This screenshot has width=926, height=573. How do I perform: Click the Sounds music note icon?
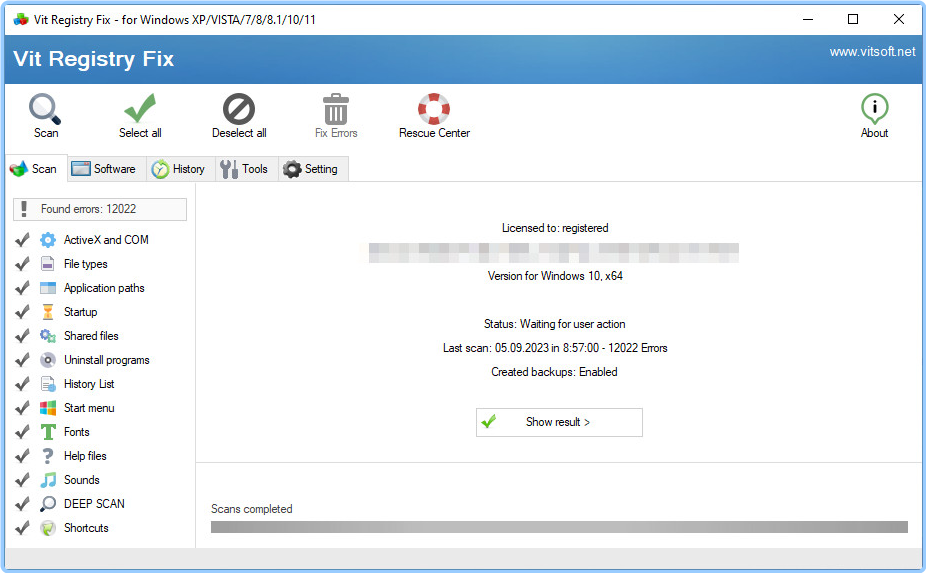tap(48, 480)
